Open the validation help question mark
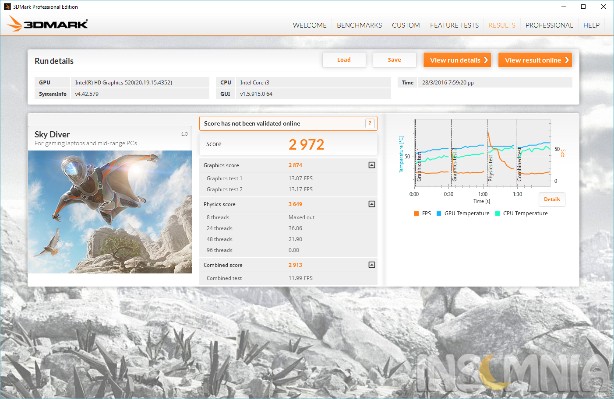This screenshot has height=399, width=614. click(369, 123)
